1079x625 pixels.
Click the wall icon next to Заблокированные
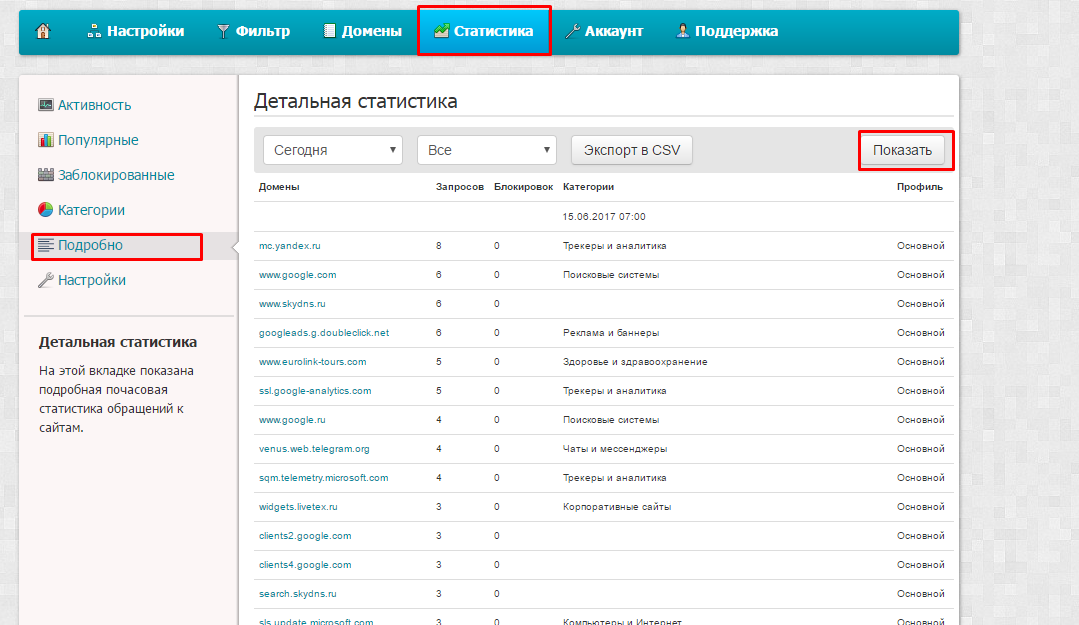(46, 175)
